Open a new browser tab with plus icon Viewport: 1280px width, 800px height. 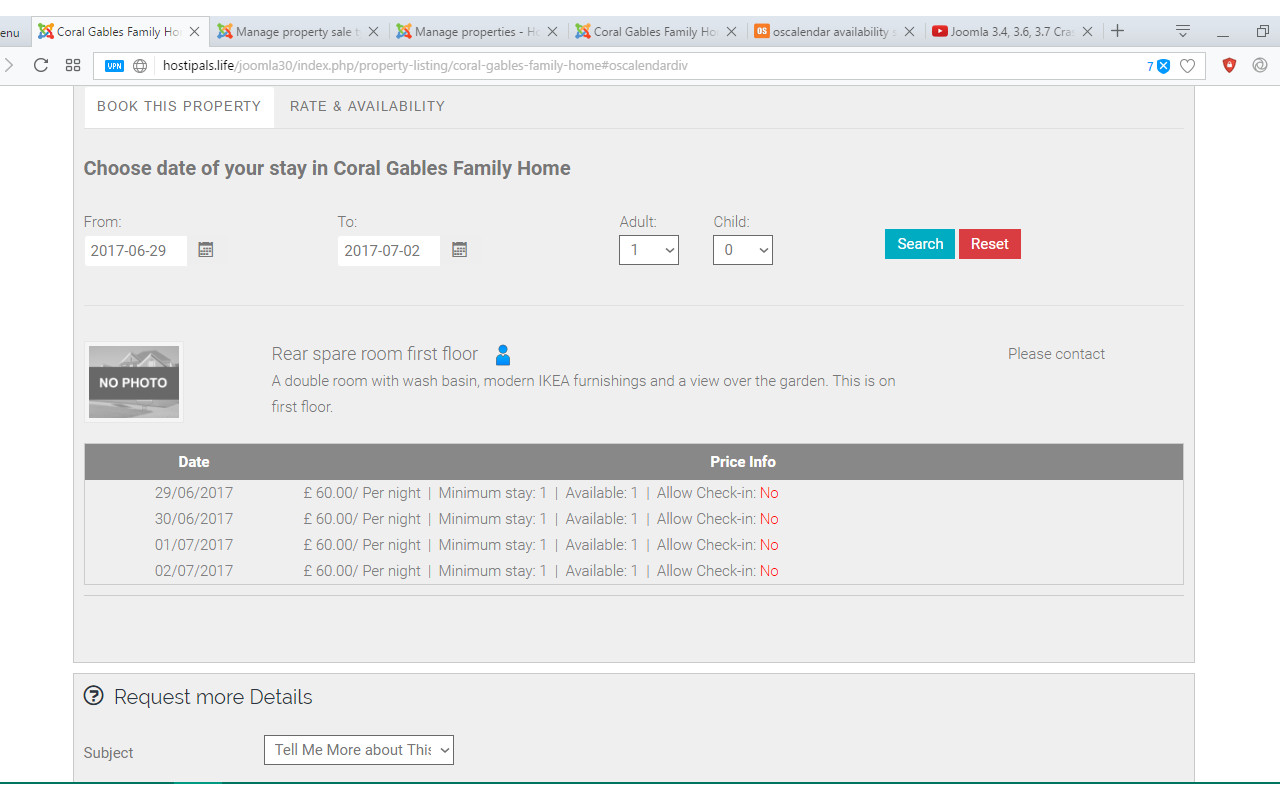point(1118,31)
